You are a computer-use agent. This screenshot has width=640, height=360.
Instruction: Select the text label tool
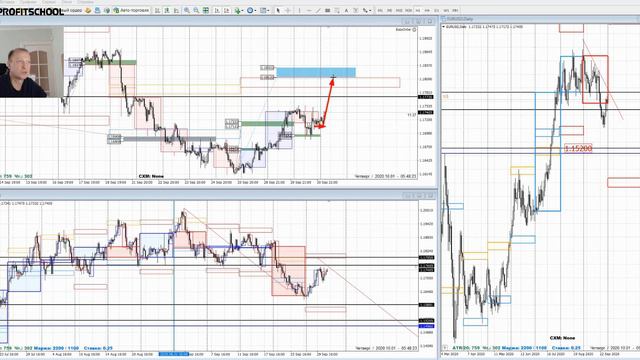point(356,10)
